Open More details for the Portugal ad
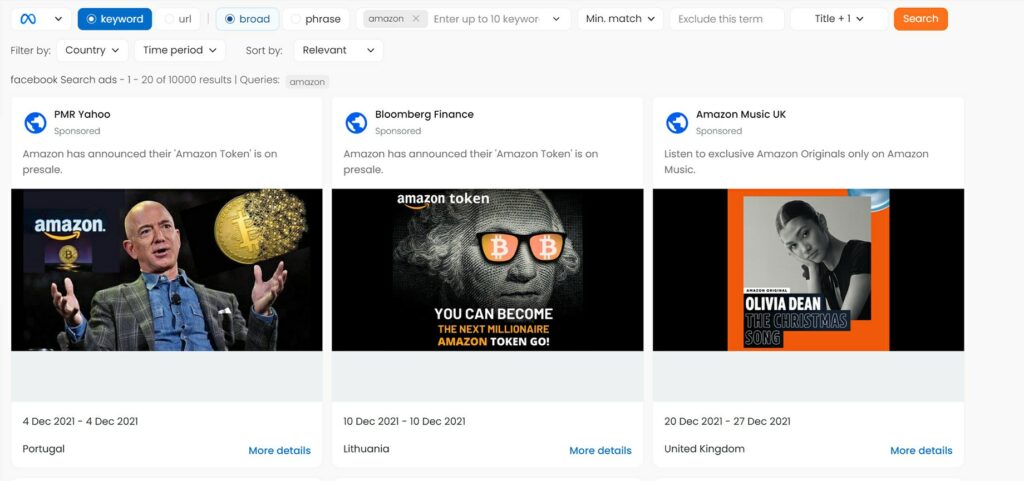1024x481 pixels. pos(280,450)
